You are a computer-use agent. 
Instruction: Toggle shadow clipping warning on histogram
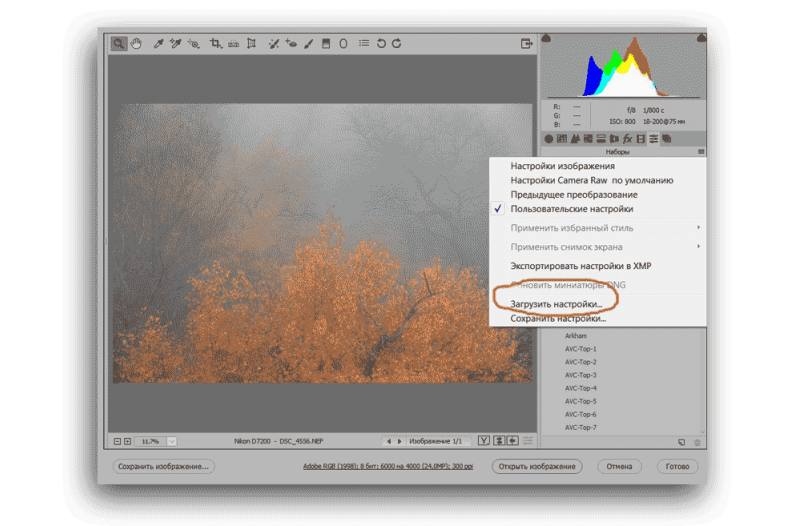(546, 38)
